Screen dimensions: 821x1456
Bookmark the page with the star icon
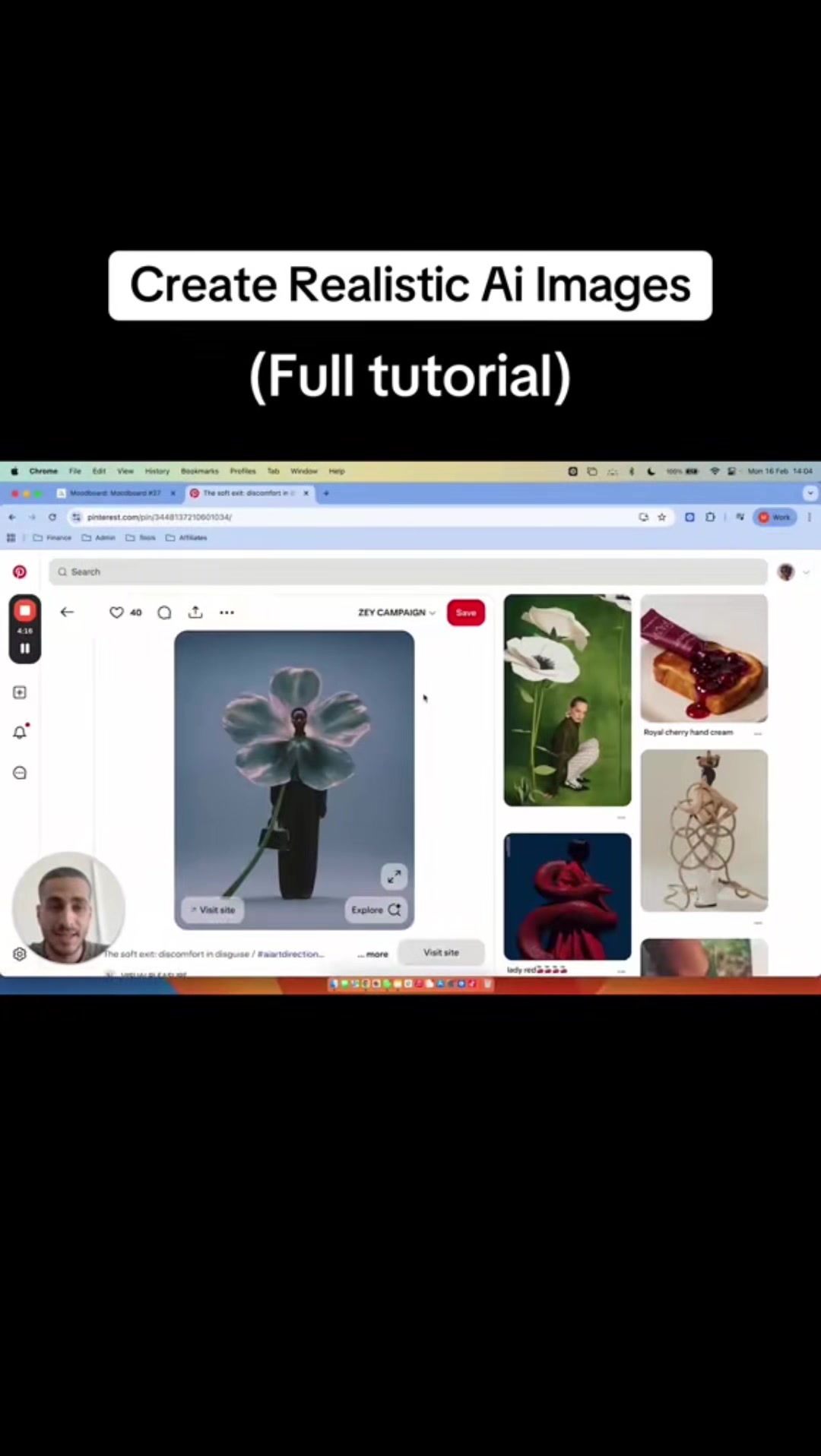pyautogui.click(x=662, y=517)
